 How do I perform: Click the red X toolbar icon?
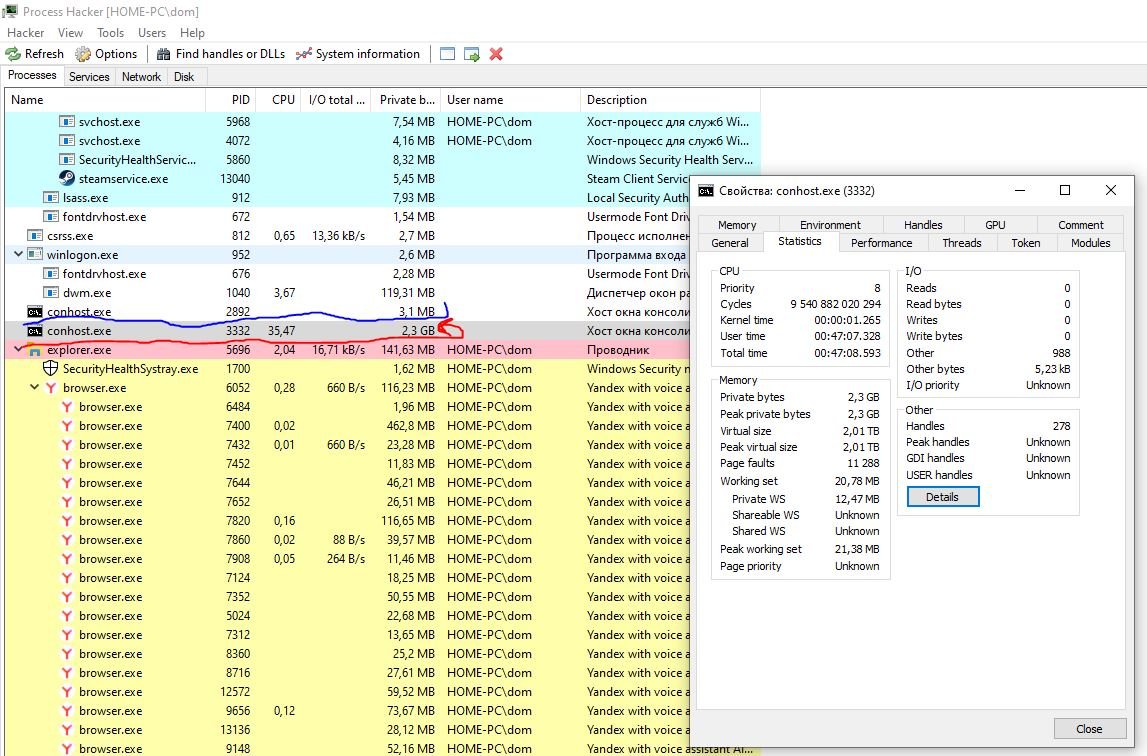[496, 54]
